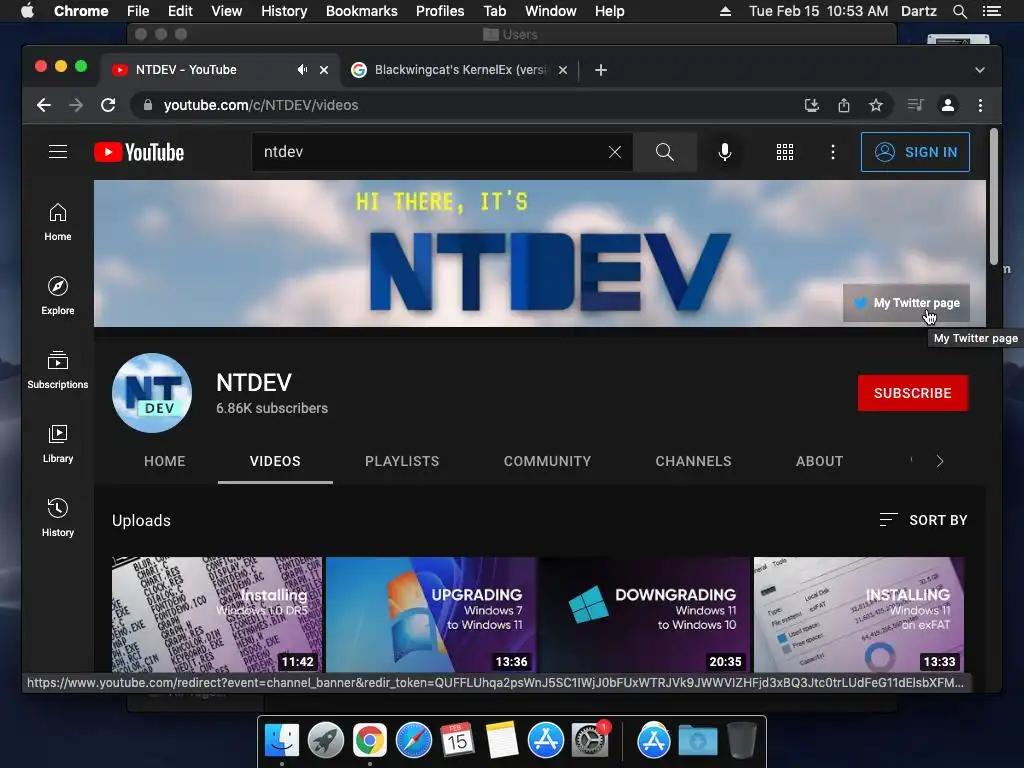The width and height of the screenshot is (1024, 768).
Task: Click the red SUBSCRIBE button
Action: (x=912, y=393)
